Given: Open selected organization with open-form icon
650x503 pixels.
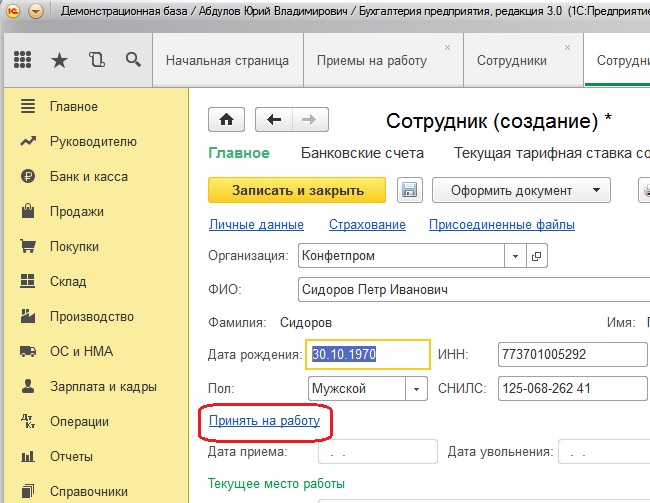Looking at the screenshot, I should (536, 256).
